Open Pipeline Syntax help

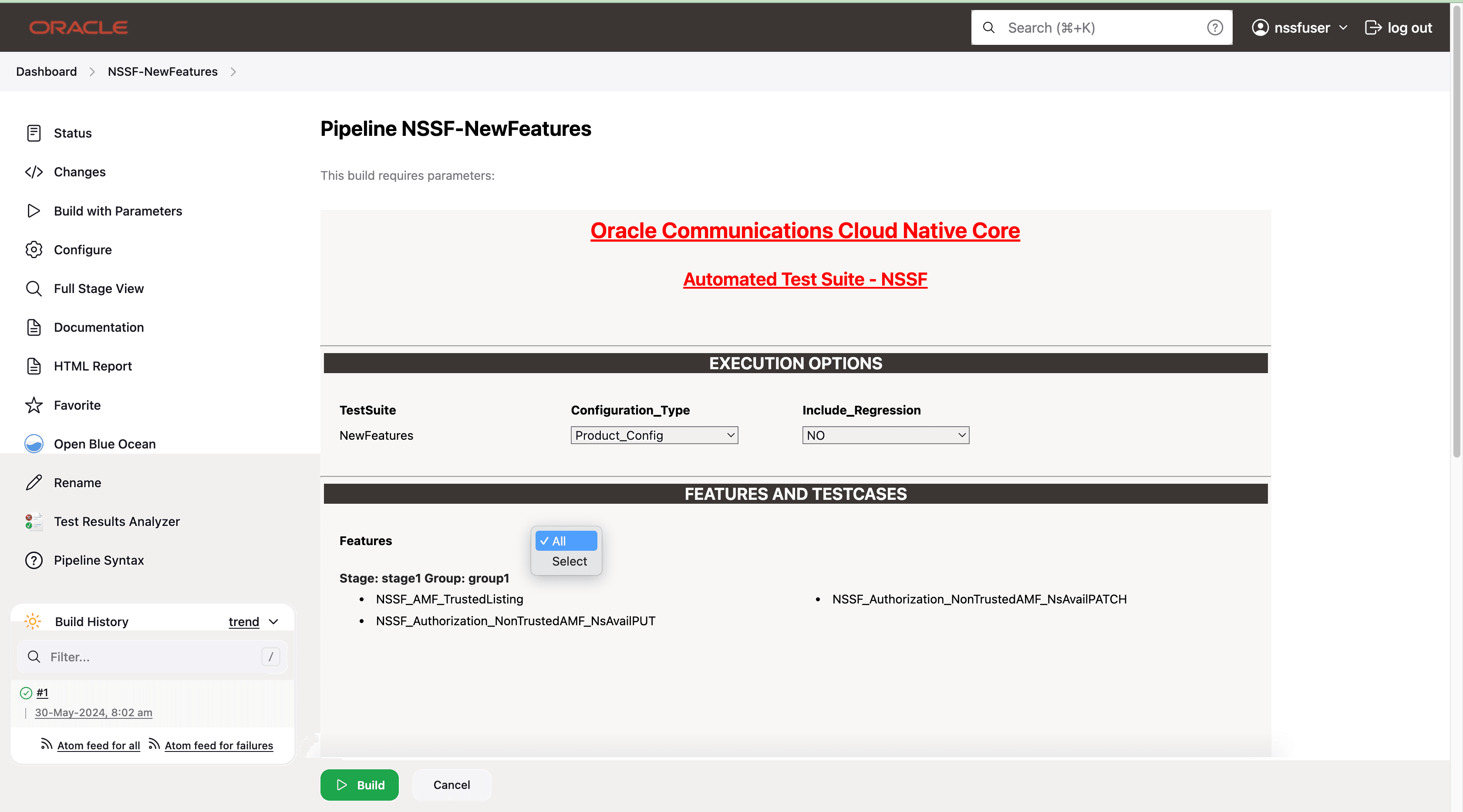point(99,560)
